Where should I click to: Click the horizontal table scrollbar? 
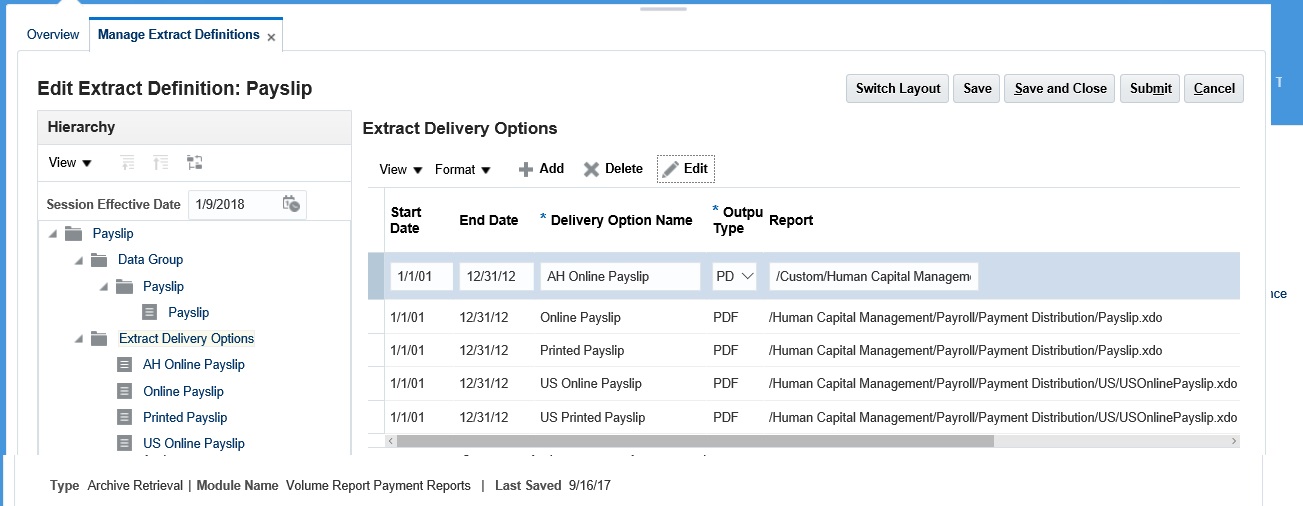(x=690, y=441)
